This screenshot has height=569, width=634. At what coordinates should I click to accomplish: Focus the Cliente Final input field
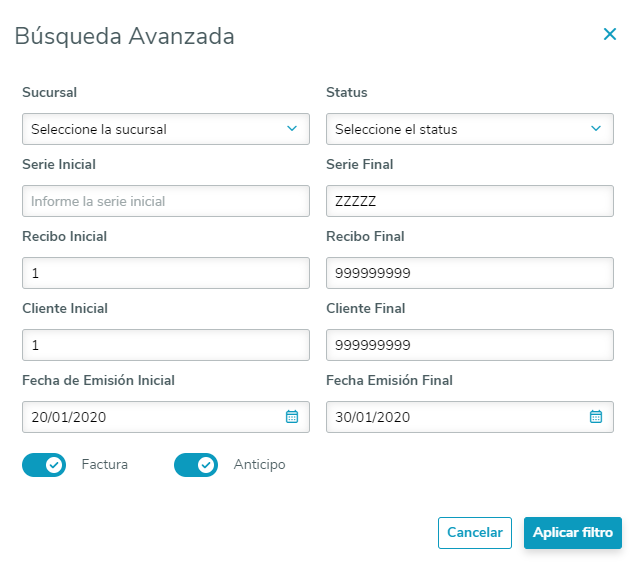[x=470, y=345]
